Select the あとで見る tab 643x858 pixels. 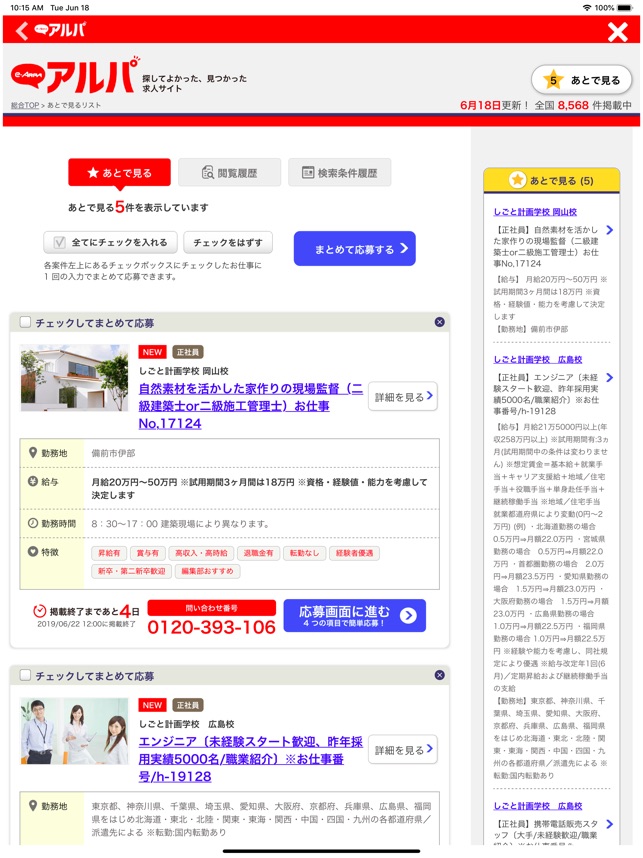pos(119,173)
